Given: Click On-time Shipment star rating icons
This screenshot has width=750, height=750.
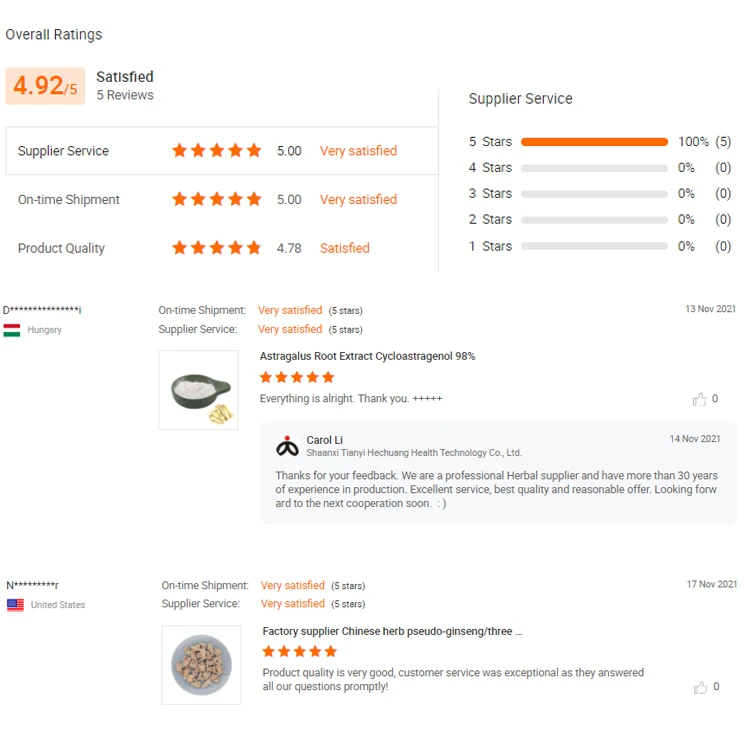Looking at the screenshot, I should click(216, 200).
